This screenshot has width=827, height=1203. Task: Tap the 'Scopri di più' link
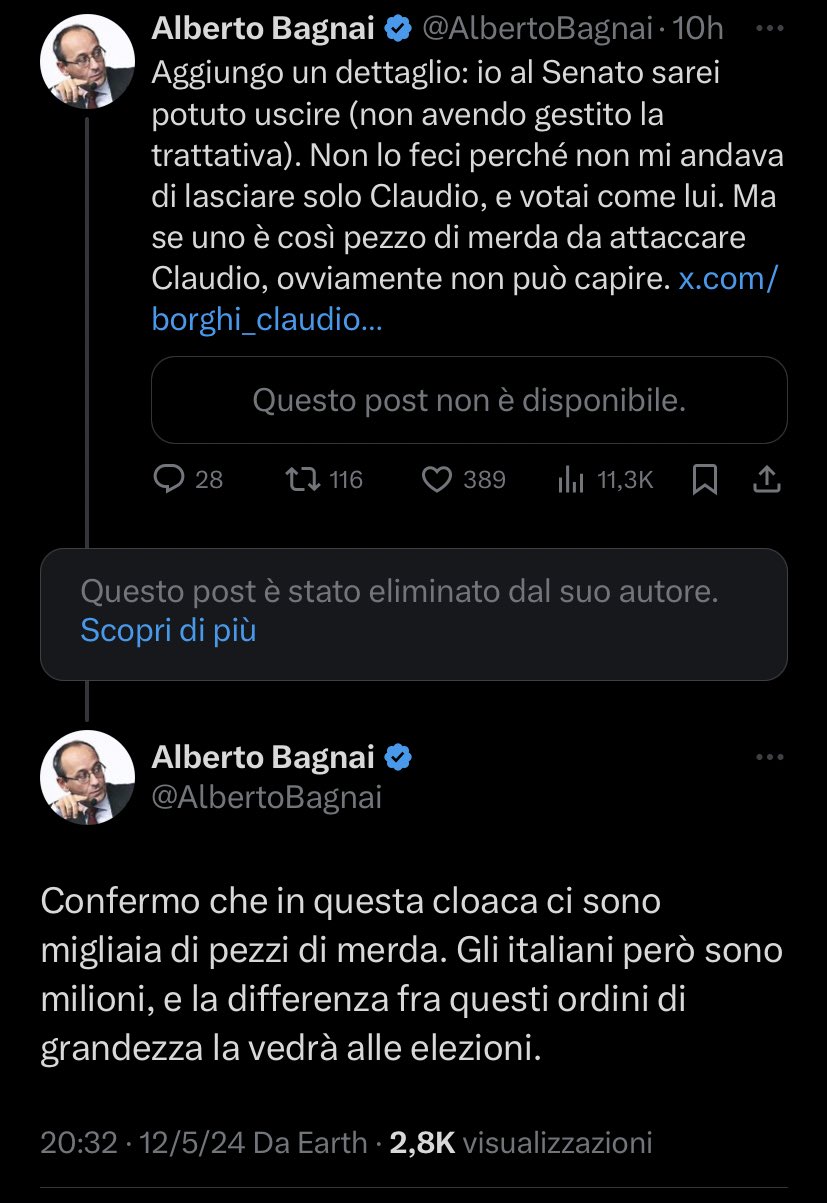tap(168, 631)
